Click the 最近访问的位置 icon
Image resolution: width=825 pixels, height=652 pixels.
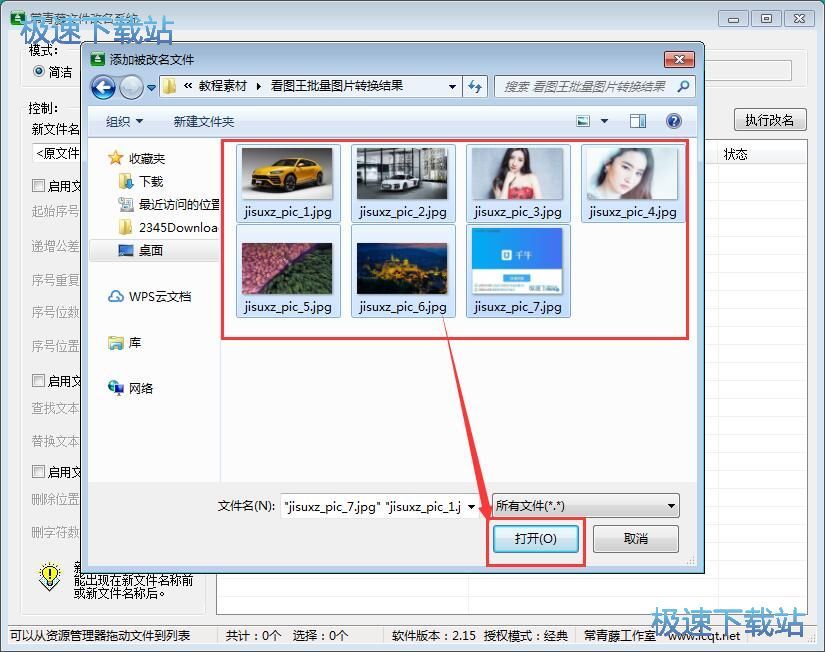[x=125, y=204]
